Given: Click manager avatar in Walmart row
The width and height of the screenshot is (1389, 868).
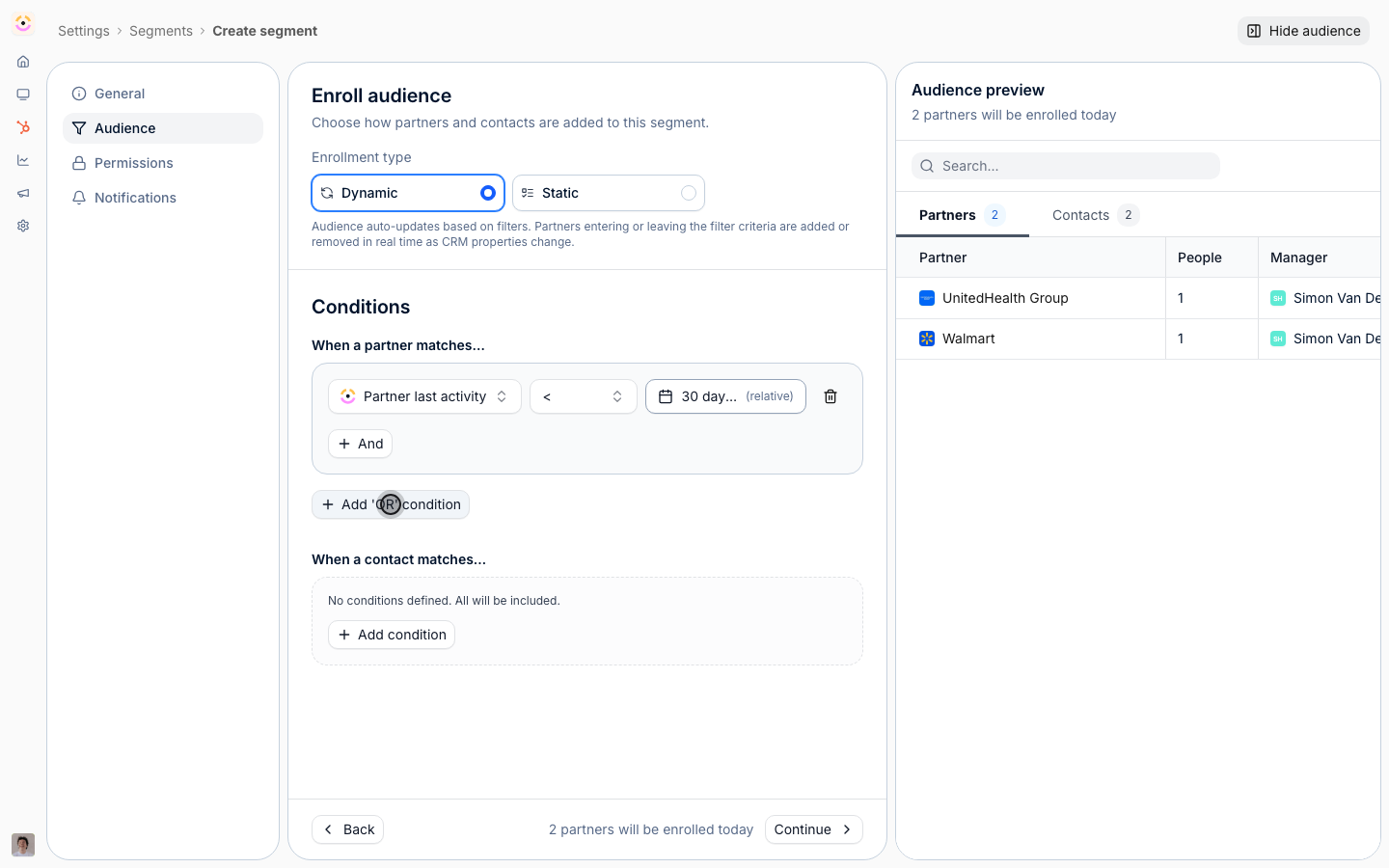Looking at the screenshot, I should [x=1278, y=339].
